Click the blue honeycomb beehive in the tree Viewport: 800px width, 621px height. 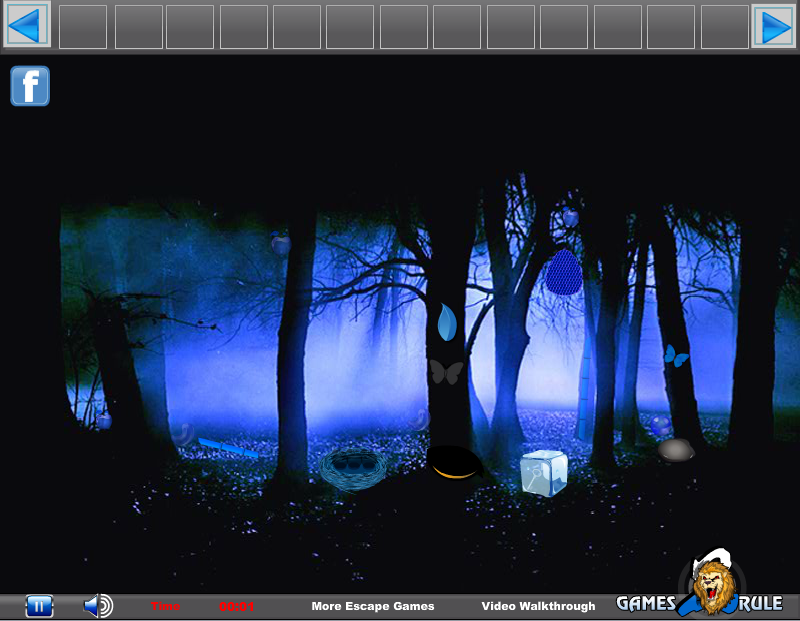(x=564, y=272)
